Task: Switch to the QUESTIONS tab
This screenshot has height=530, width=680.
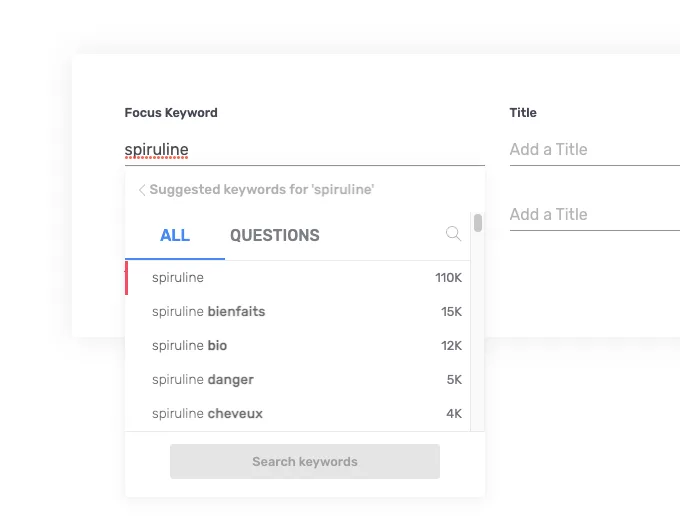Action: (275, 236)
